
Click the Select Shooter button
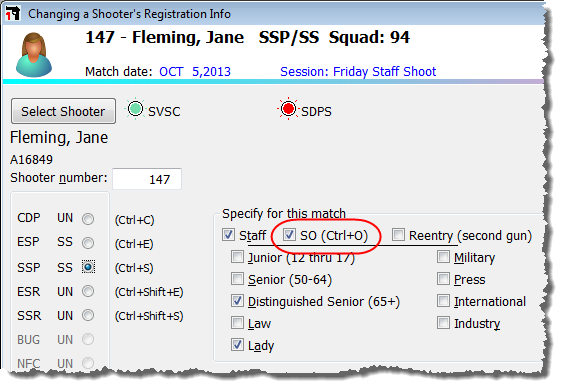coord(63,111)
